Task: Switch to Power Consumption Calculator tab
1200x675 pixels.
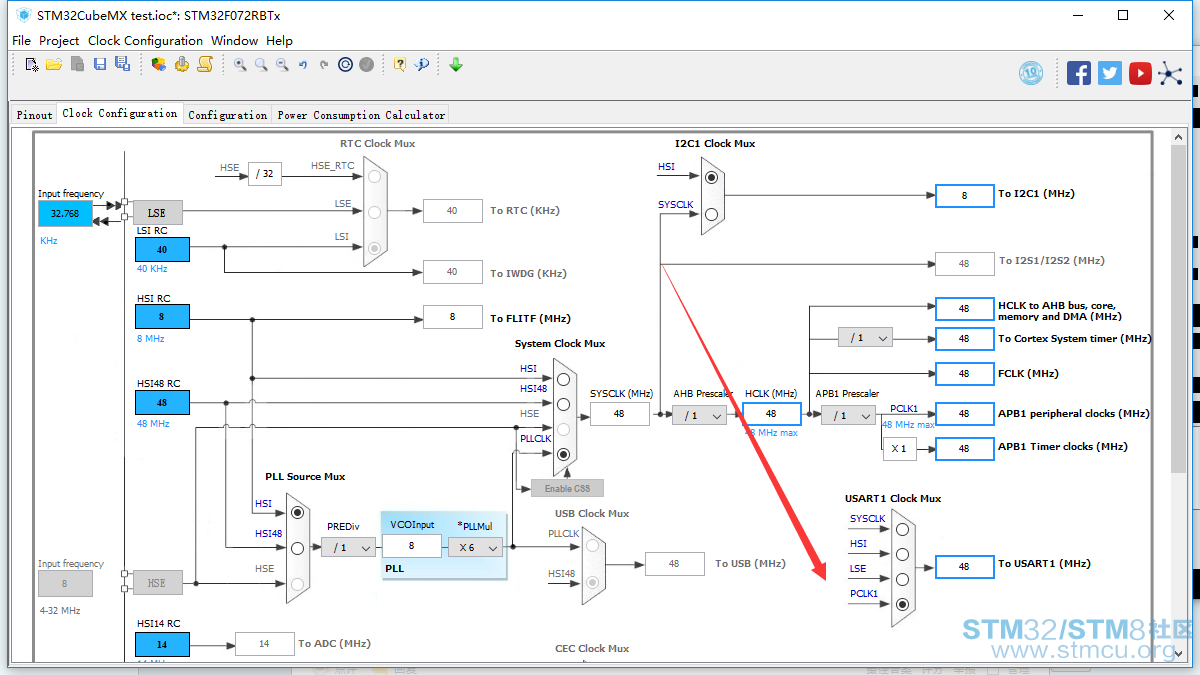Action: coord(361,115)
